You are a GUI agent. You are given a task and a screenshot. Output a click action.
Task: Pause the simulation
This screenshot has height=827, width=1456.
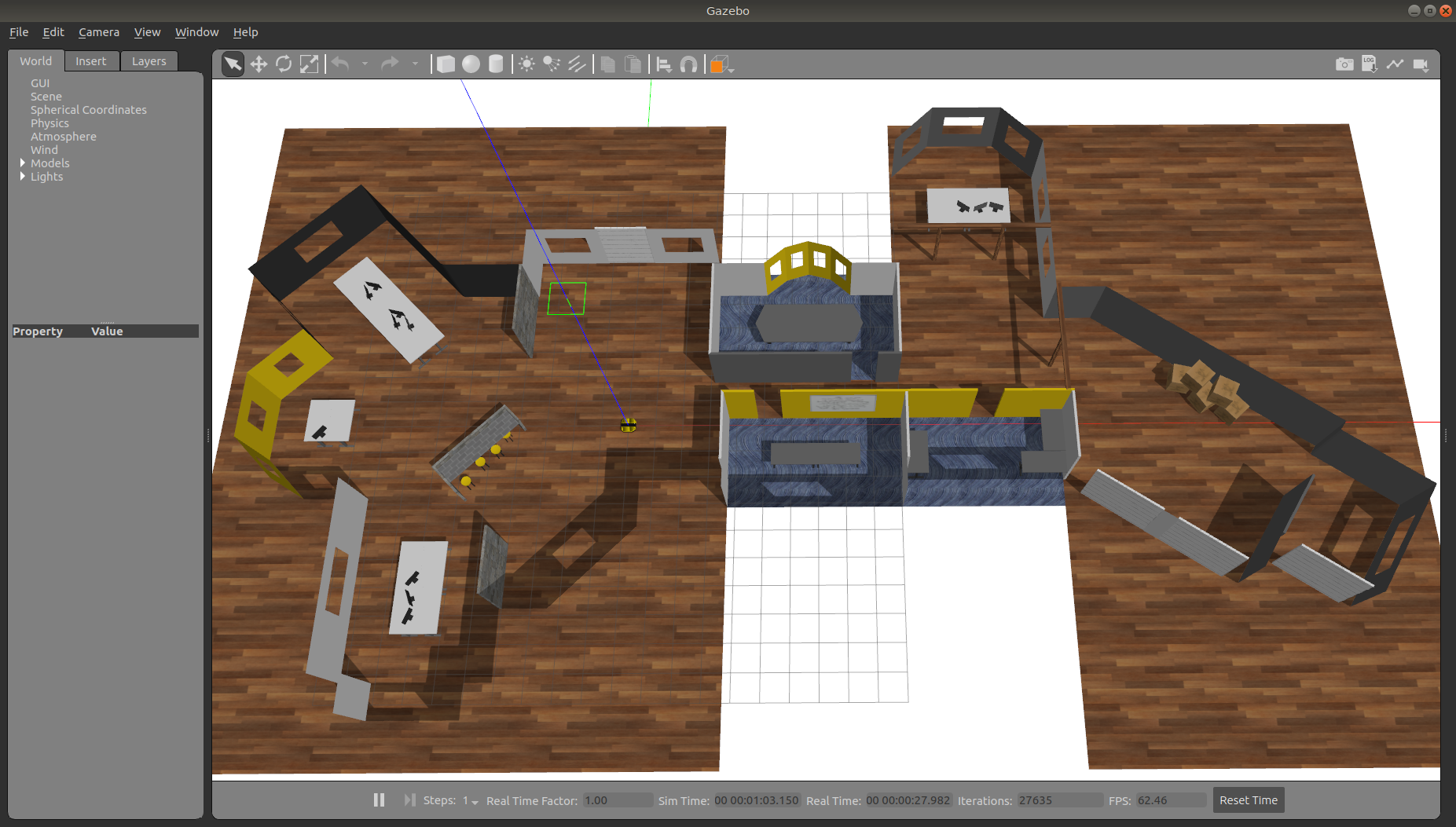(x=379, y=800)
